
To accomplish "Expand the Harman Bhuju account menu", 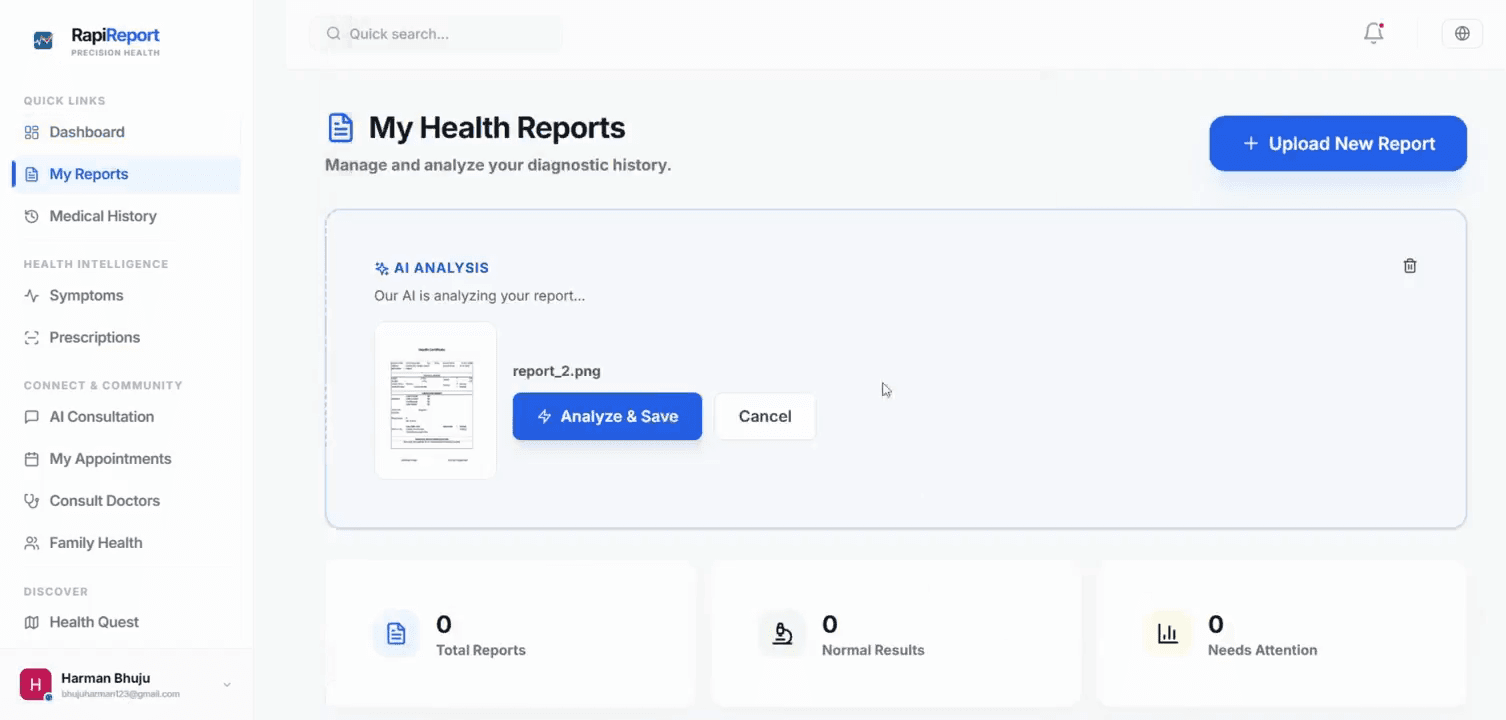I will point(227,685).
